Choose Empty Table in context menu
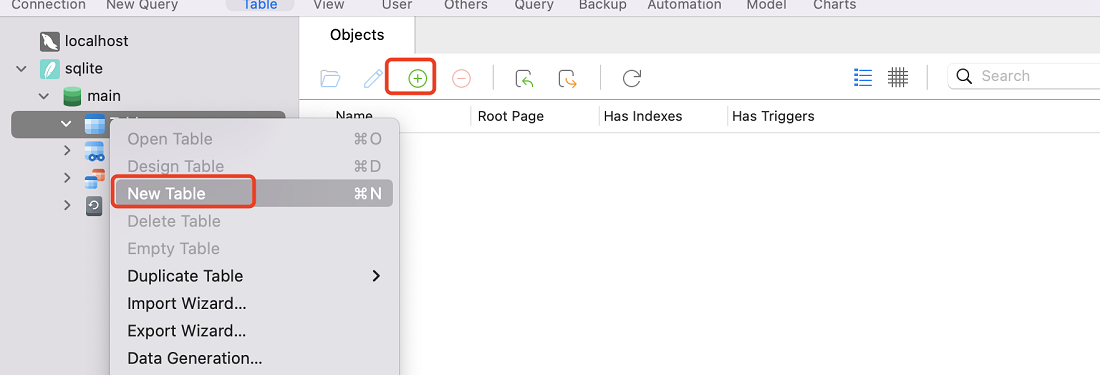Viewport: 1100px width, 375px height. (x=254, y=249)
